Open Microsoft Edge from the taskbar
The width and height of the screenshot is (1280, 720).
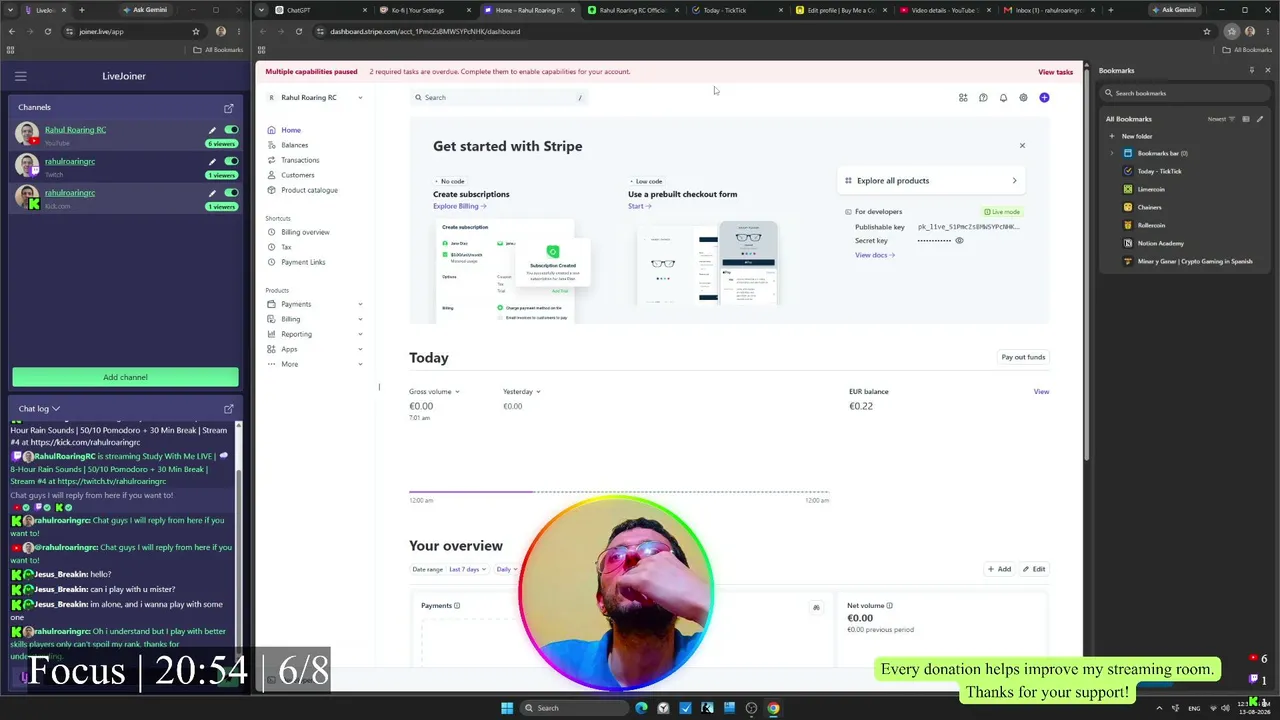coord(641,708)
